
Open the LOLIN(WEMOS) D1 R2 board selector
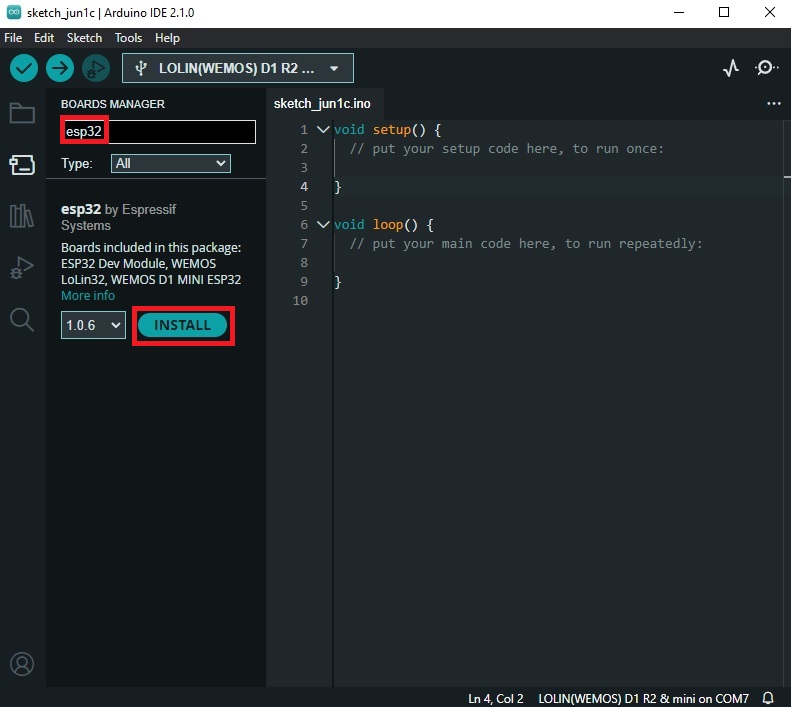(238, 68)
